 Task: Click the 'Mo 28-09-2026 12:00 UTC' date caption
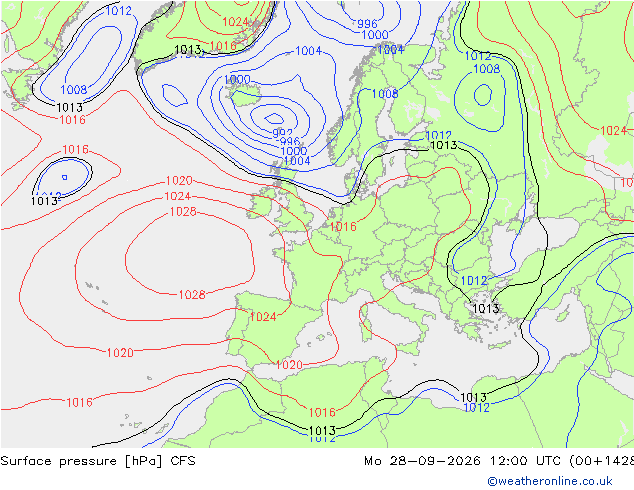462,461
